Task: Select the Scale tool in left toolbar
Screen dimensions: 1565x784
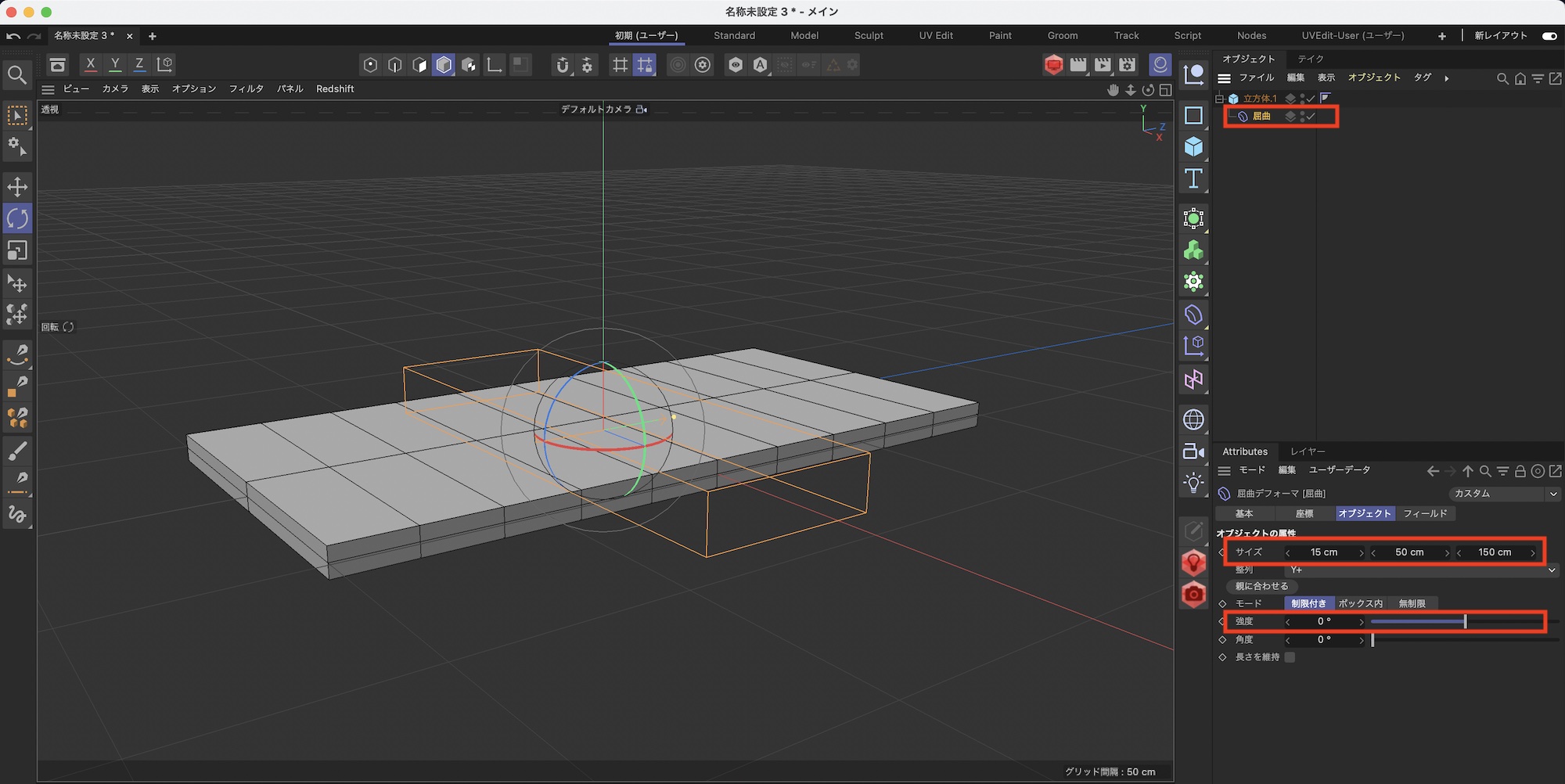Action: click(17, 250)
